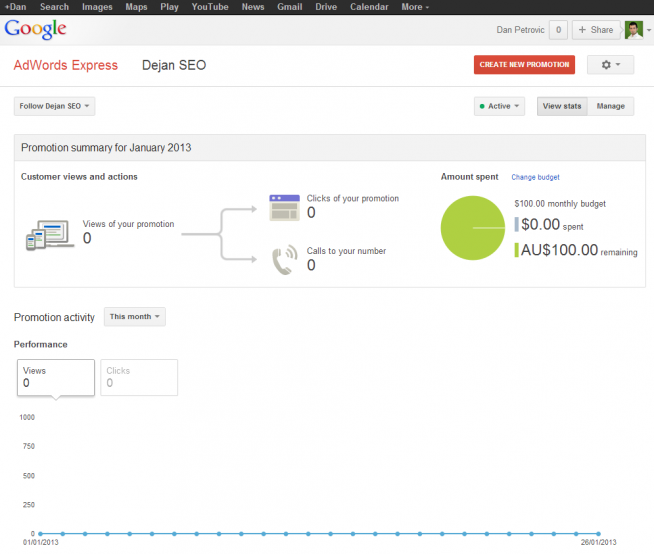Click the Google logo
The image size is (654, 554).
click(35, 29)
